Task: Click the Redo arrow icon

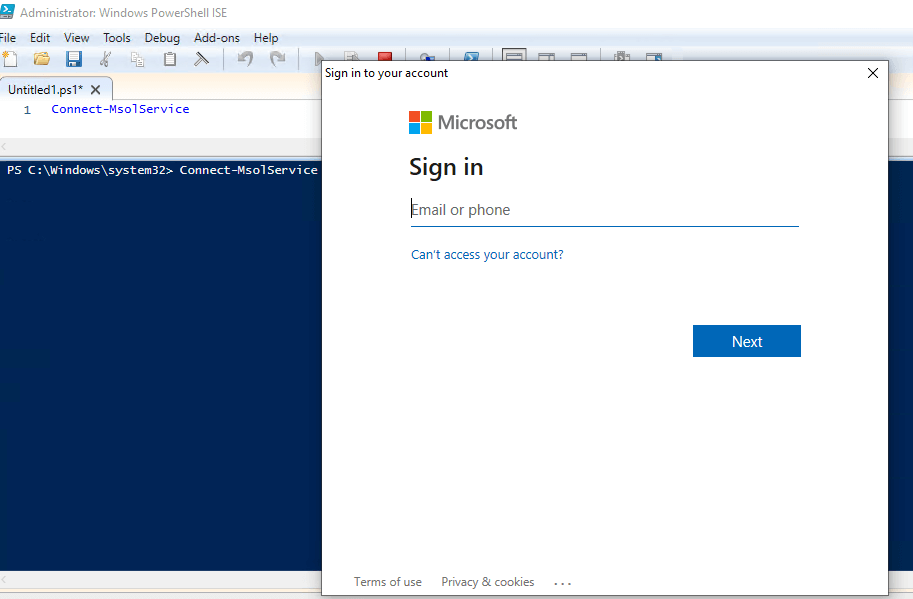Action: coord(278,59)
